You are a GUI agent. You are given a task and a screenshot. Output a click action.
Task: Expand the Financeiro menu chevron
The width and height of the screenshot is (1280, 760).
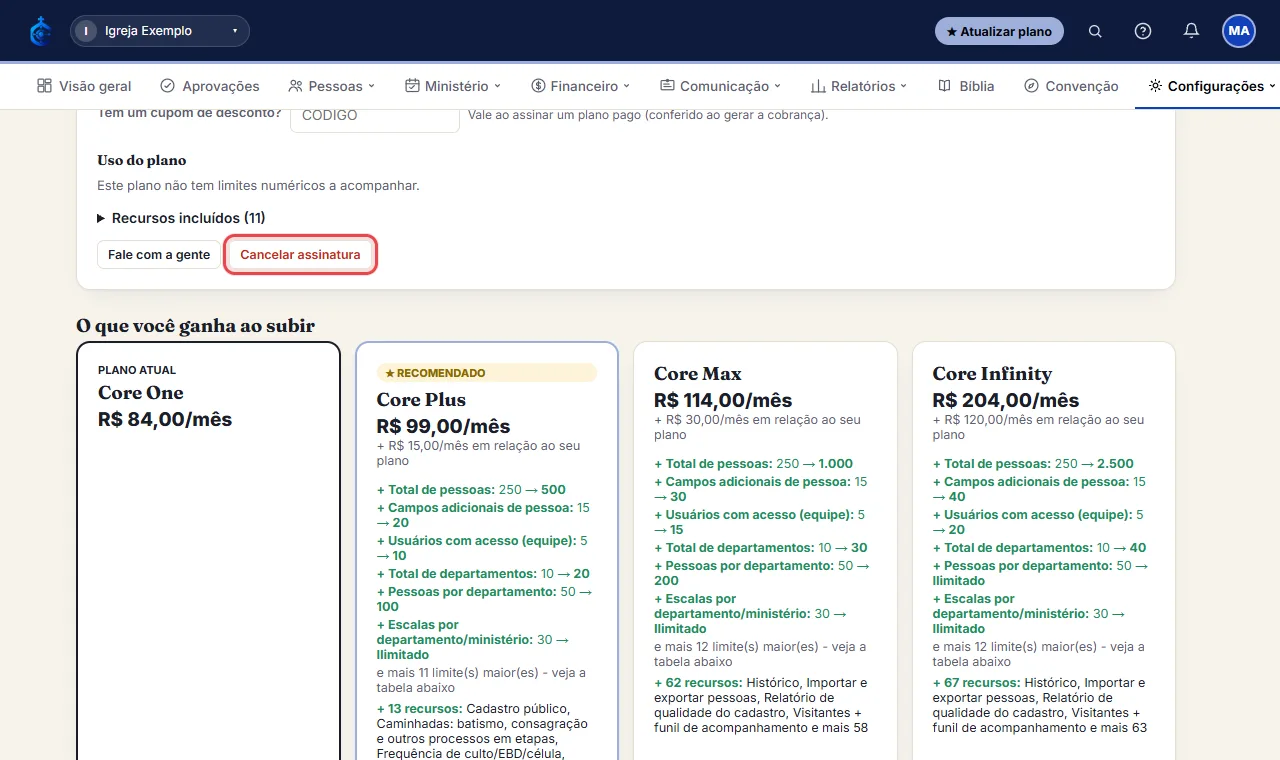626,86
